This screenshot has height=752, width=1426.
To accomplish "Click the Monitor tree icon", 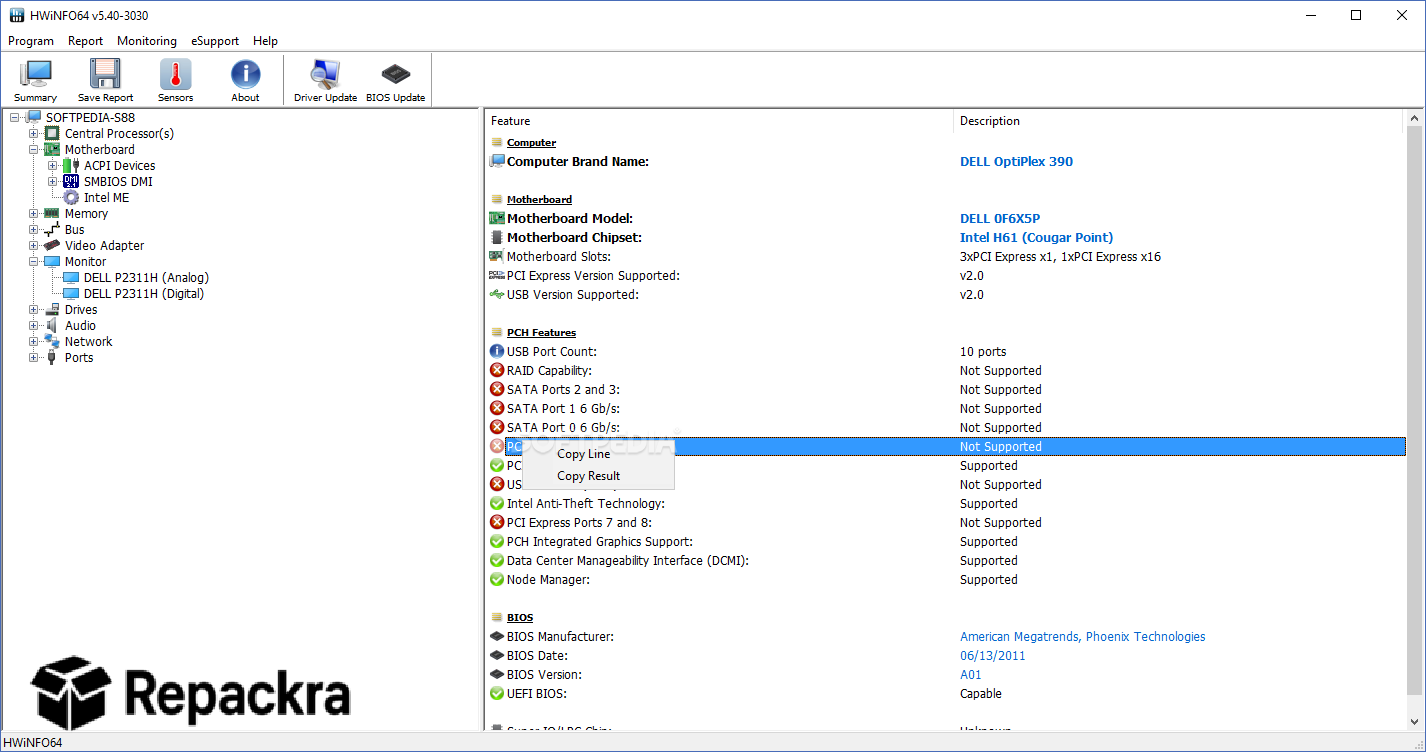I will point(53,262).
